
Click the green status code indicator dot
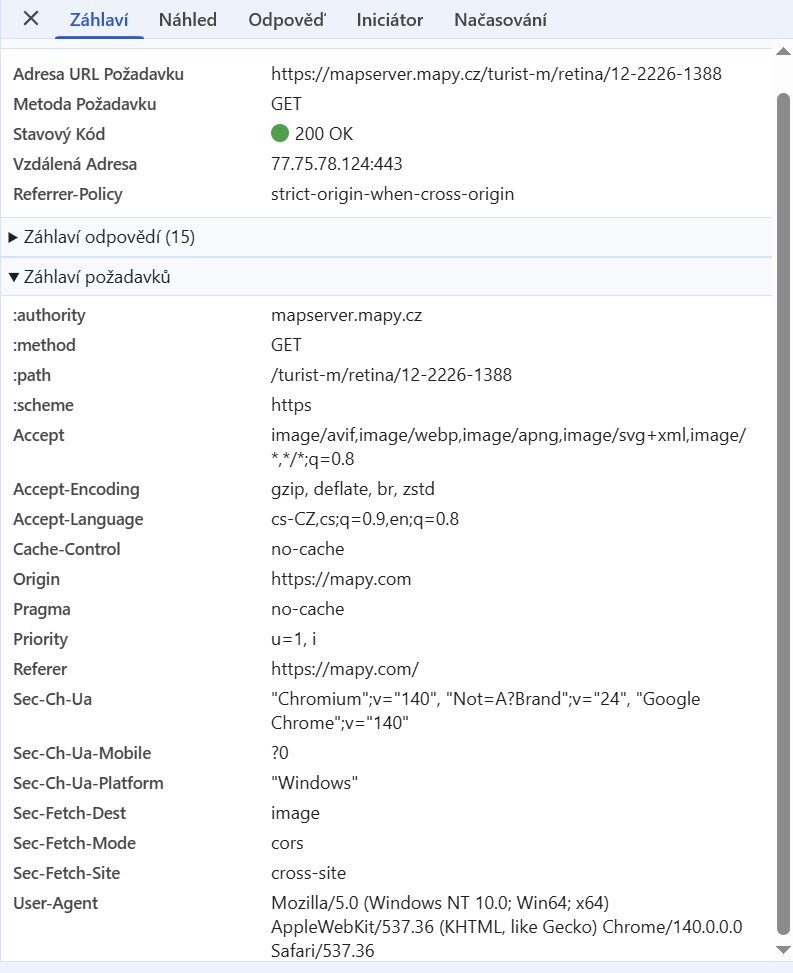point(280,134)
